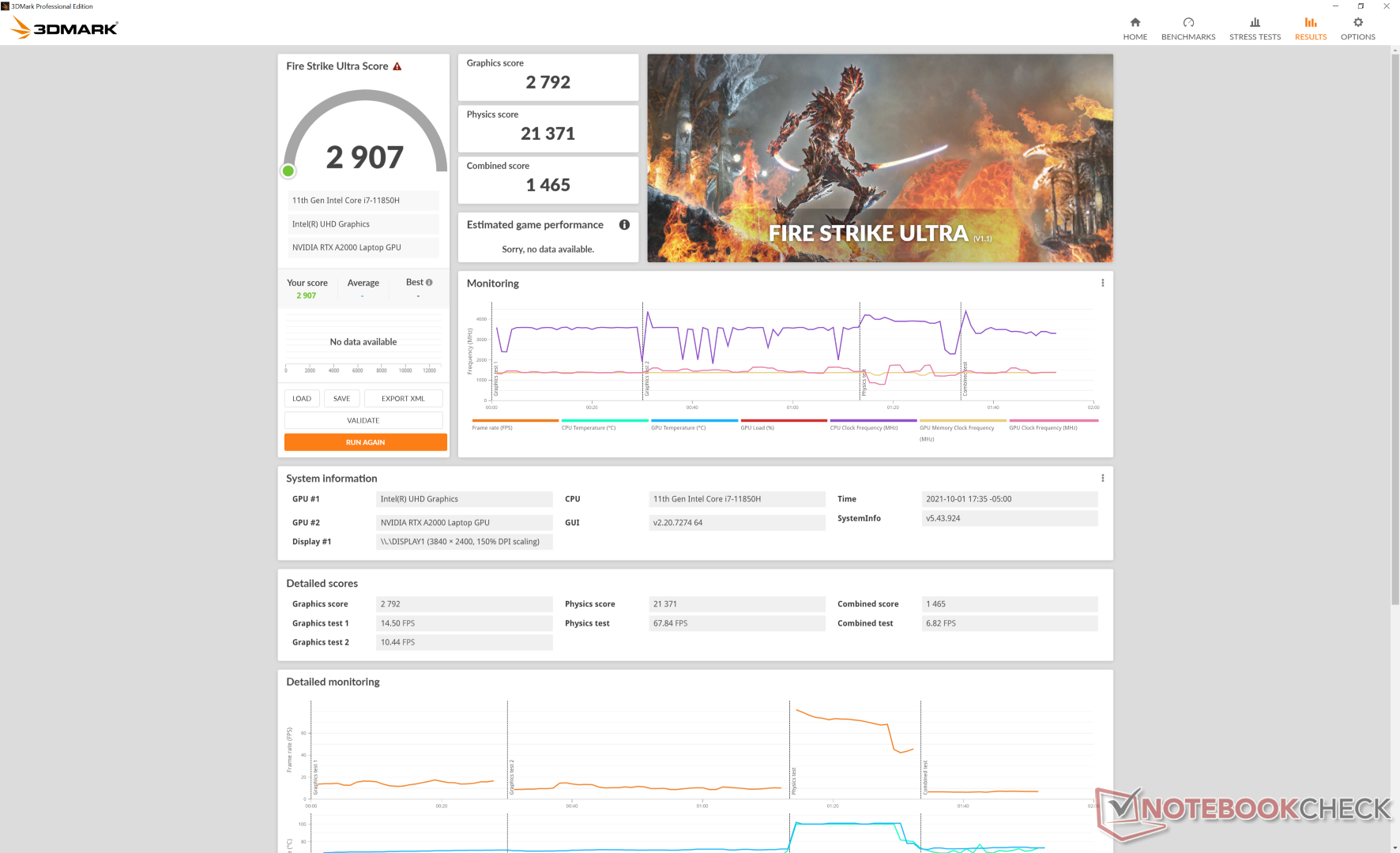Click the Time value 2021-10-01 17:35

1010,499
